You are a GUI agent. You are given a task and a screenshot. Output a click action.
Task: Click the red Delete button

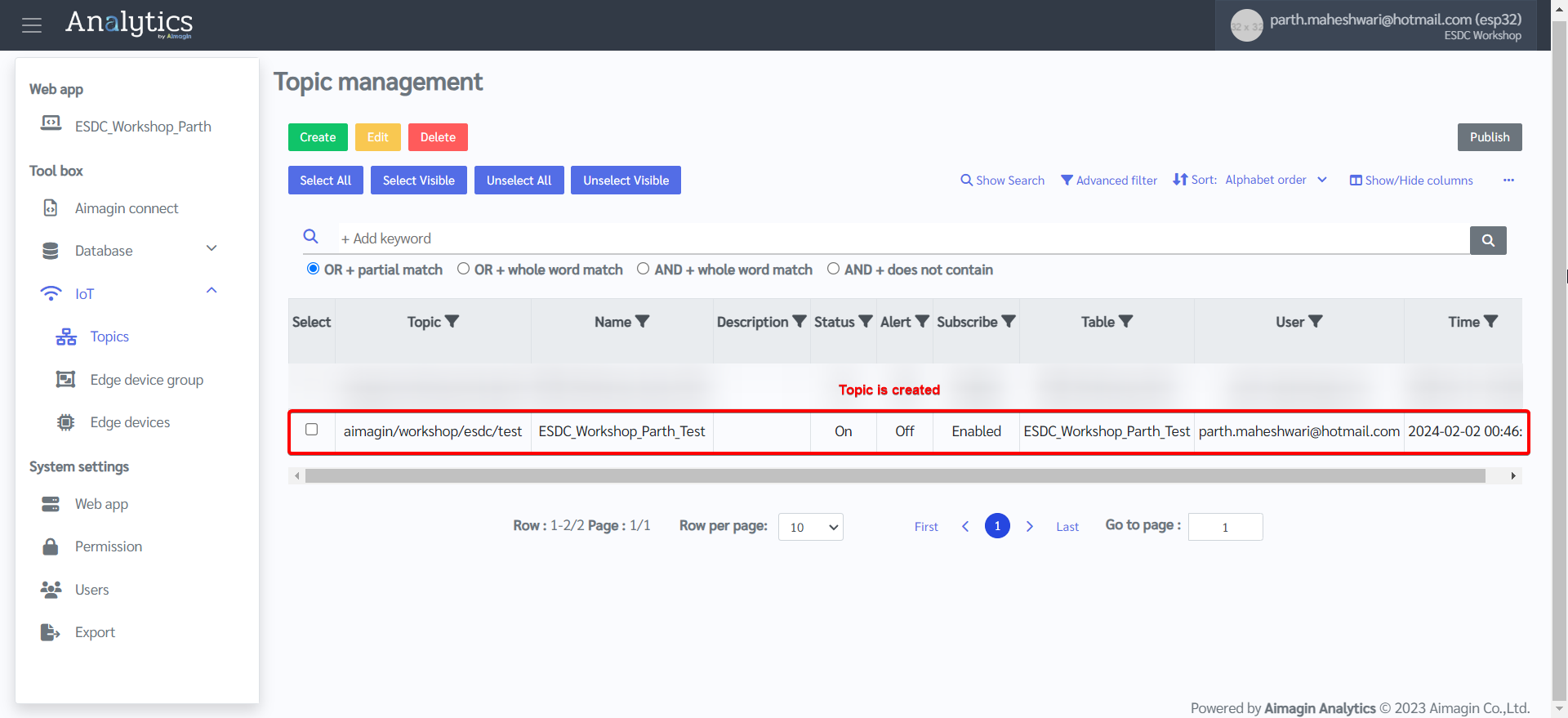coord(438,137)
